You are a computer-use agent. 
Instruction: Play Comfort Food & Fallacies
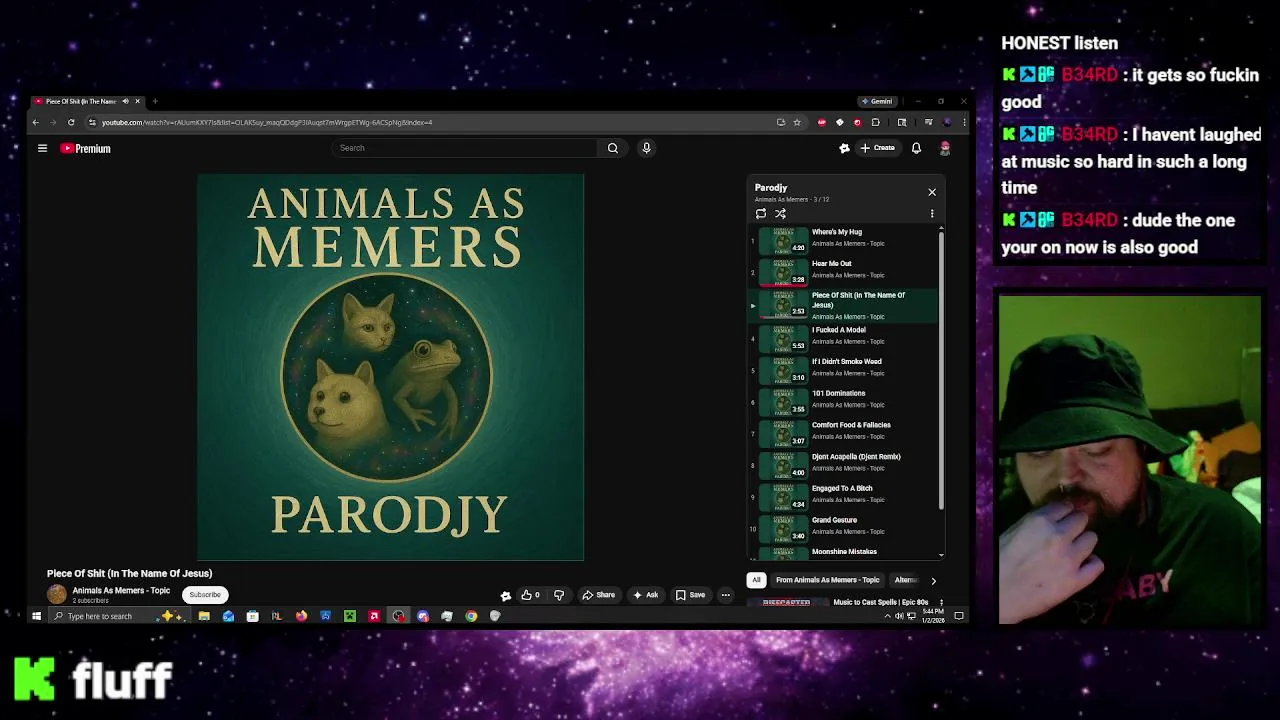pyautogui.click(x=843, y=433)
